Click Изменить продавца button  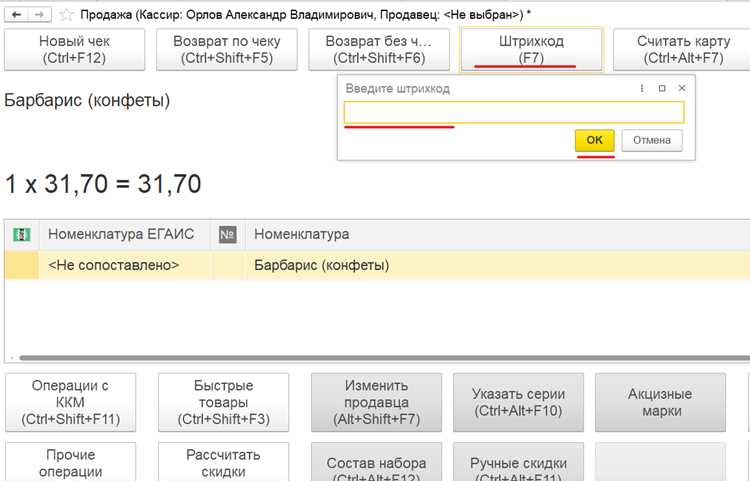point(376,403)
